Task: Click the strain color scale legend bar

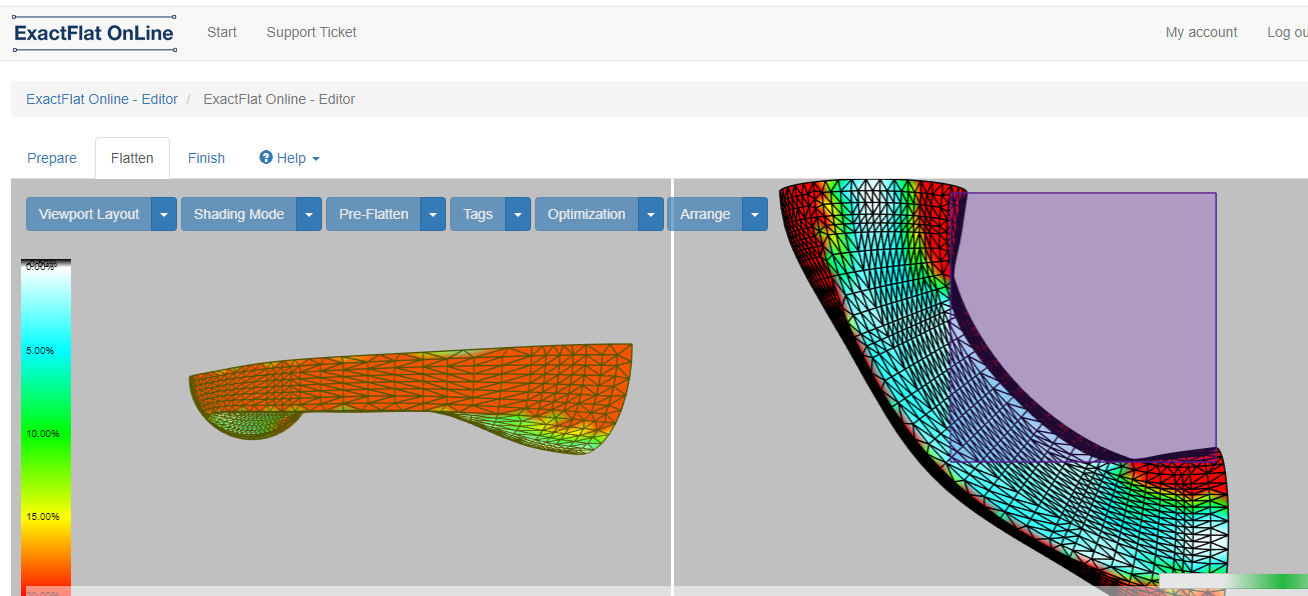Action: [x=46, y=427]
